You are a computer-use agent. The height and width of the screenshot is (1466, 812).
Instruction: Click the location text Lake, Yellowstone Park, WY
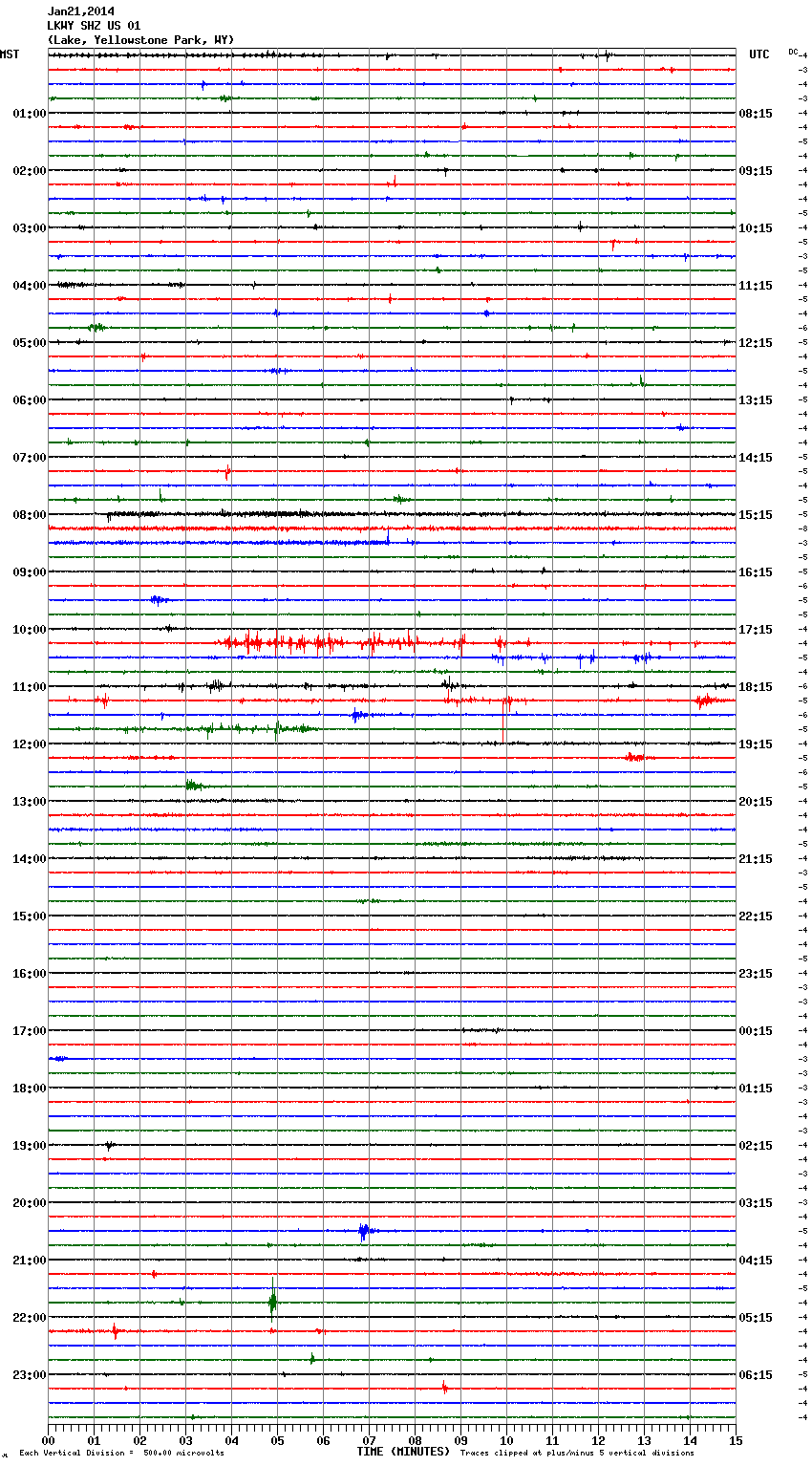pos(140,40)
